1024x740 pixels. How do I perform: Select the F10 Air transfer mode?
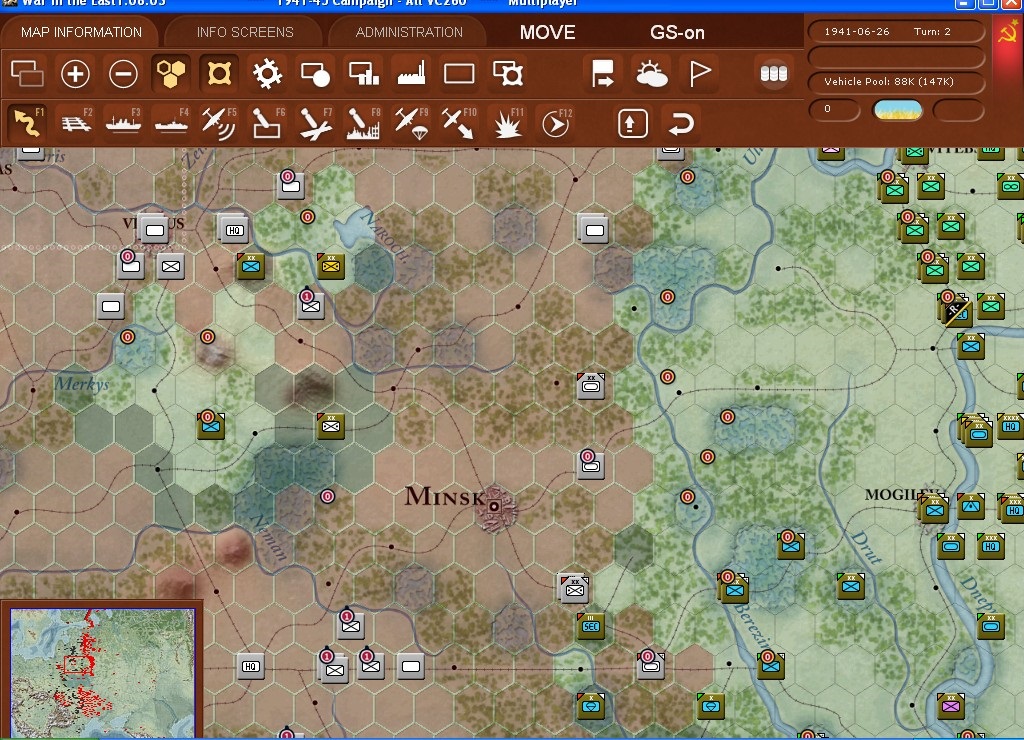tap(459, 123)
